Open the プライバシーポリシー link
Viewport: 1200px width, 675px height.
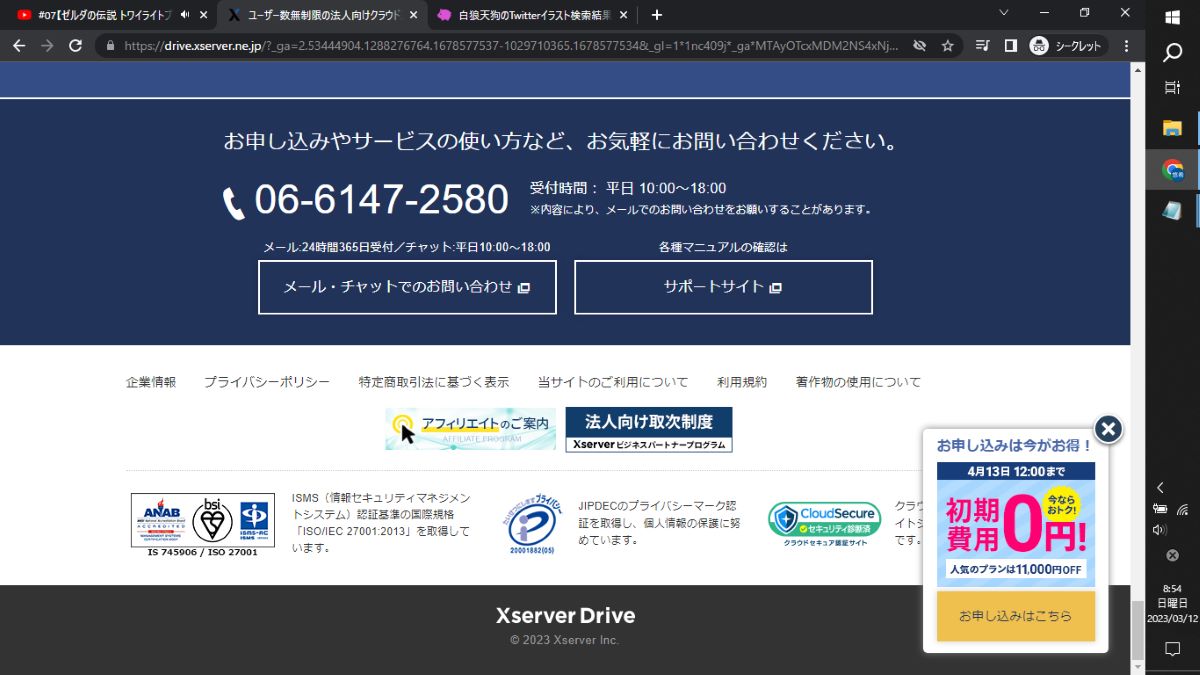[x=267, y=382]
